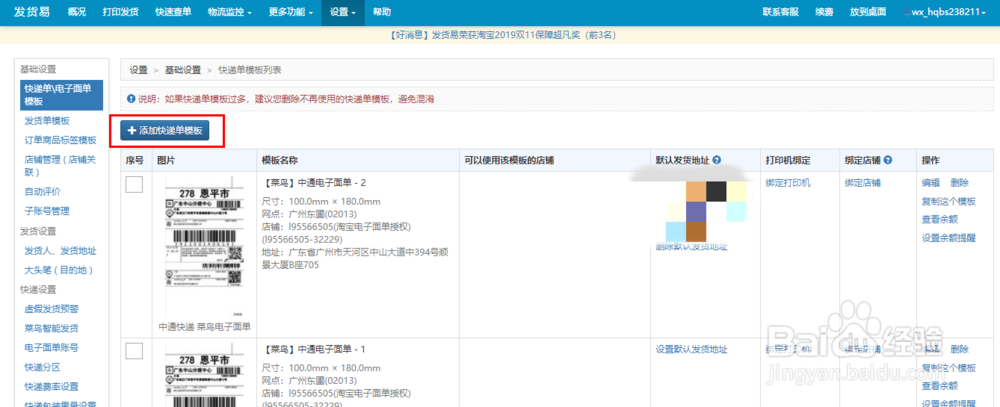
Task: Click 绑定店铺 link for 中通电子面单 - 2
Action: pyautogui.click(x=863, y=183)
